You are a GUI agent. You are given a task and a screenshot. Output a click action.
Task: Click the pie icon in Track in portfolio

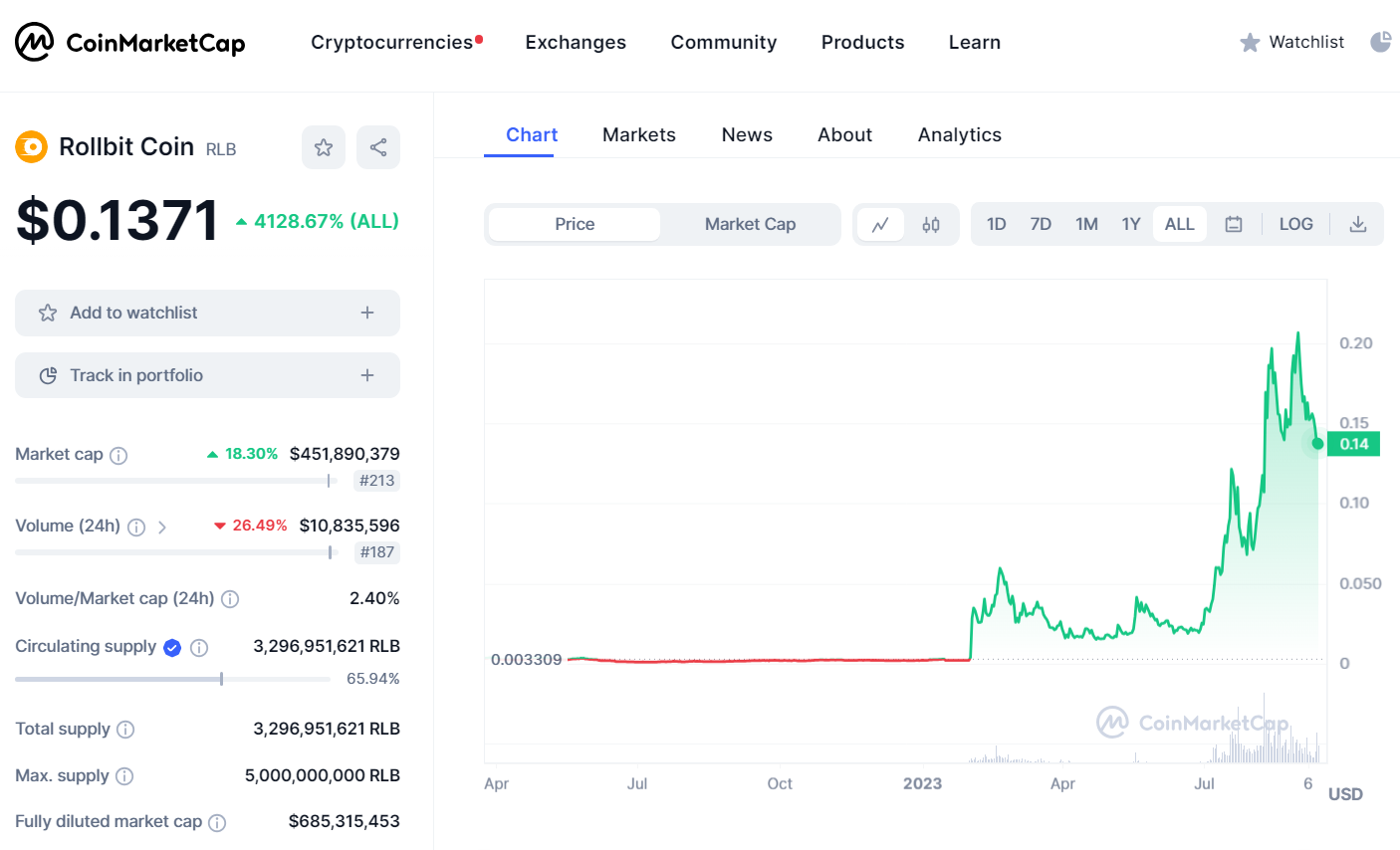point(48,375)
